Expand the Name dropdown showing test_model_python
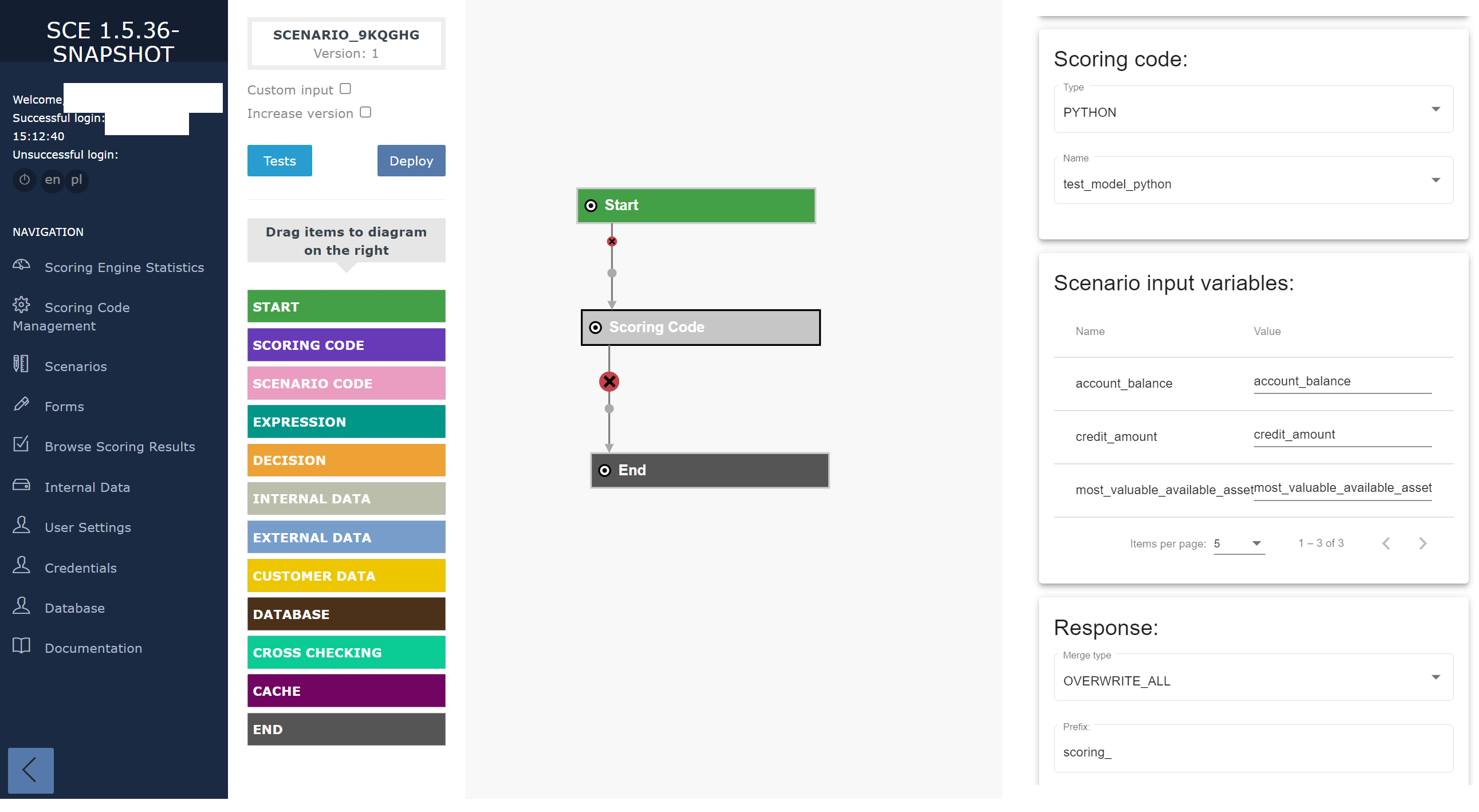Image resolution: width=1479 pixels, height=812 pixels. pyautogui.click(x=1253, y=182)
